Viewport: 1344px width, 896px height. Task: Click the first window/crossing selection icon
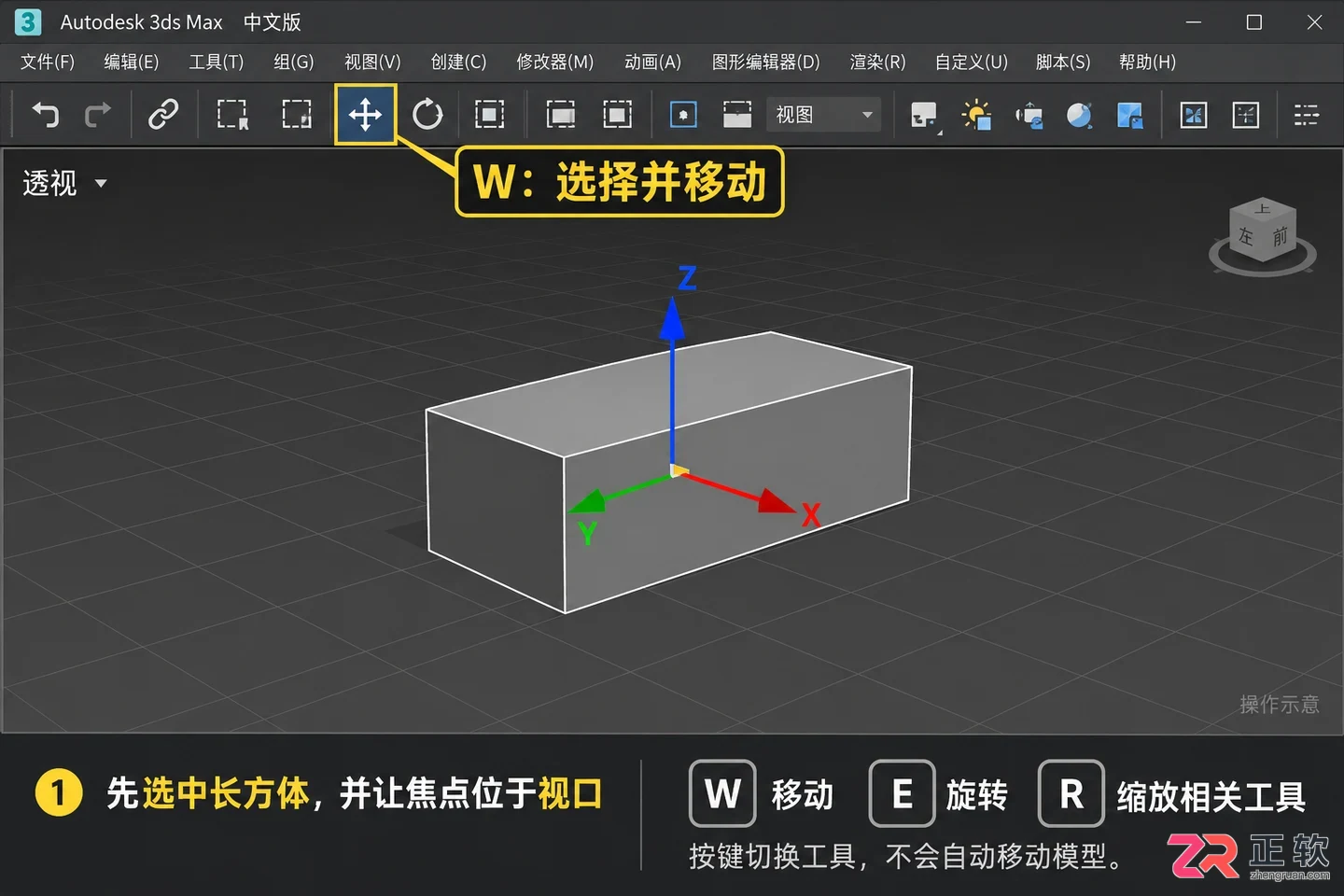click(x=561, y=115)
